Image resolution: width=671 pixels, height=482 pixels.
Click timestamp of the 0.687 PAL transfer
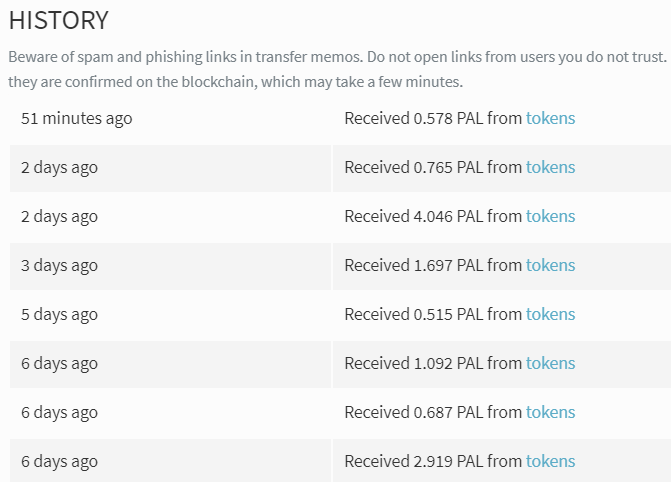point(59,413)
